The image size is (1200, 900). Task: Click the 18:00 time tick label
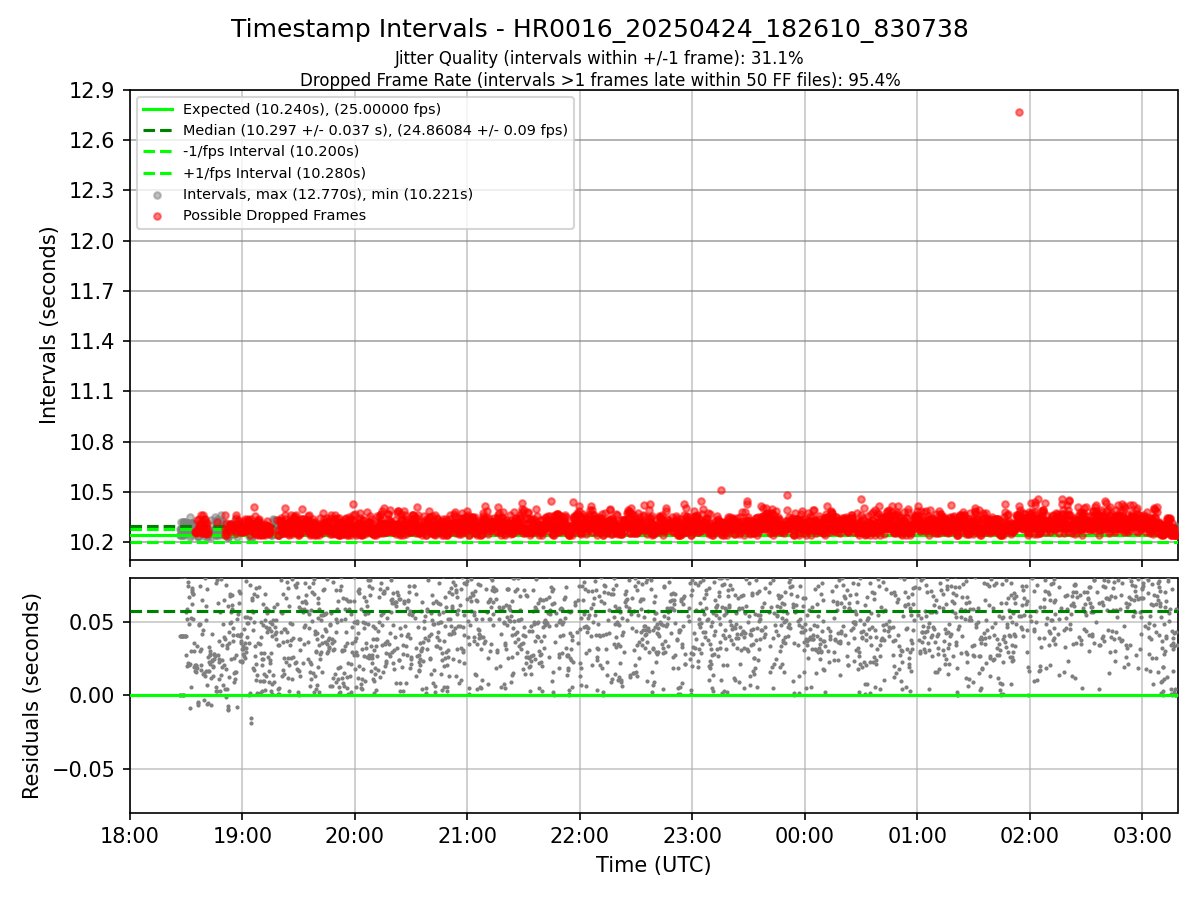coord(130,835)
